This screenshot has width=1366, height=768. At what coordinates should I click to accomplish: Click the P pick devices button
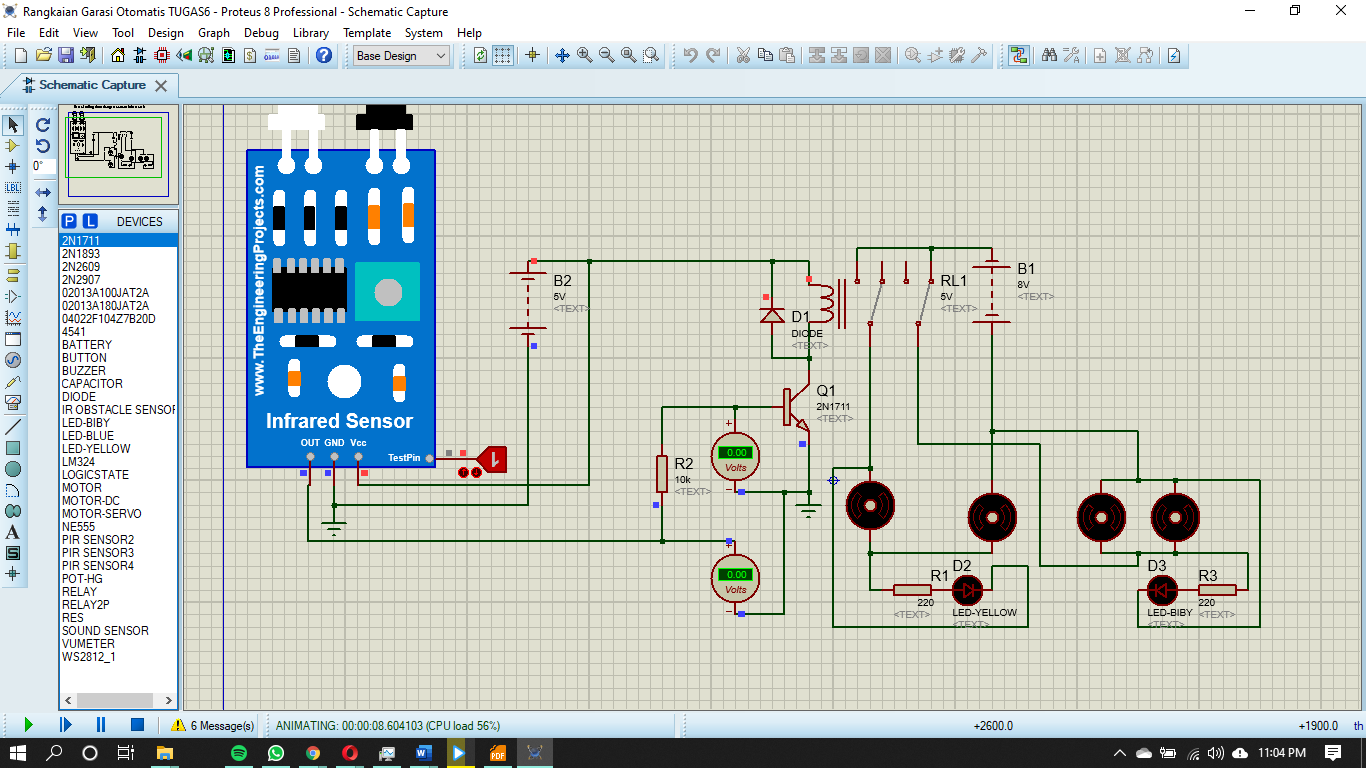coord(69,221)
